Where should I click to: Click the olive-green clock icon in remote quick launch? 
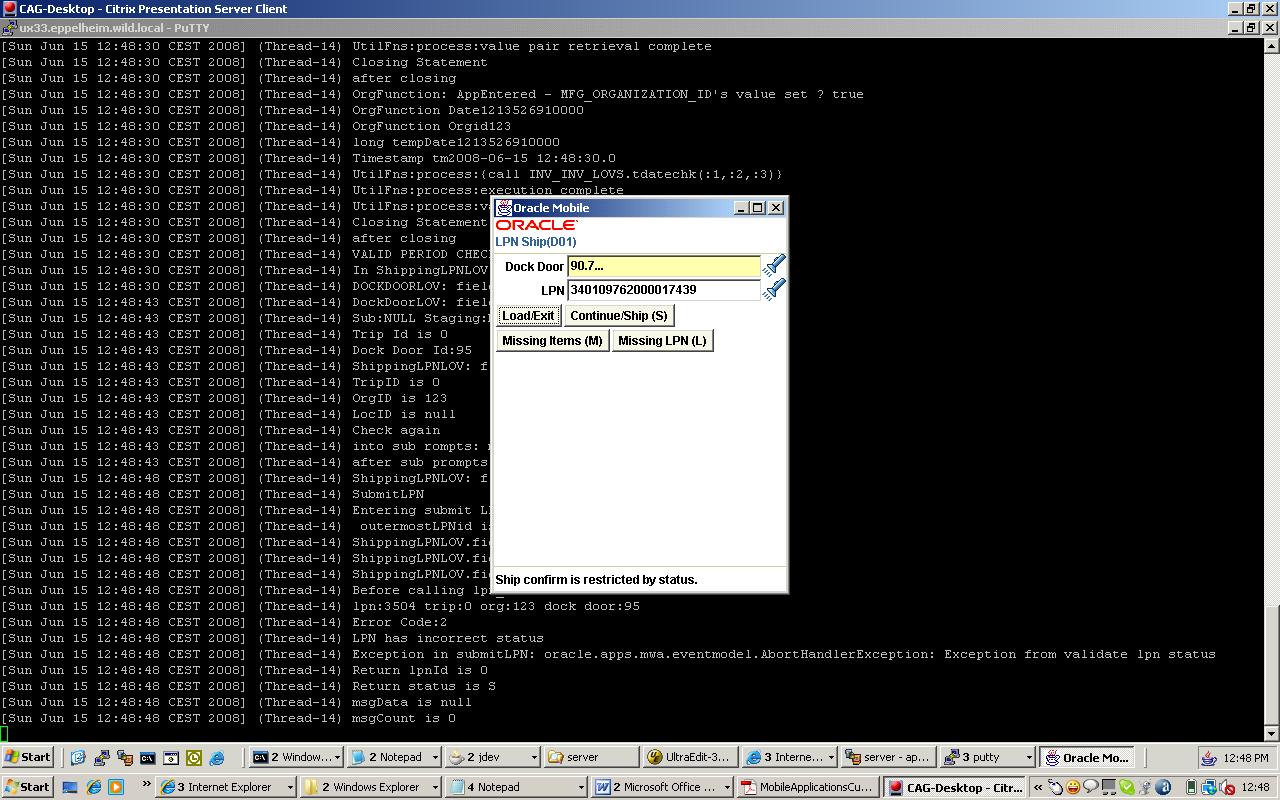(x=193, y=758)
